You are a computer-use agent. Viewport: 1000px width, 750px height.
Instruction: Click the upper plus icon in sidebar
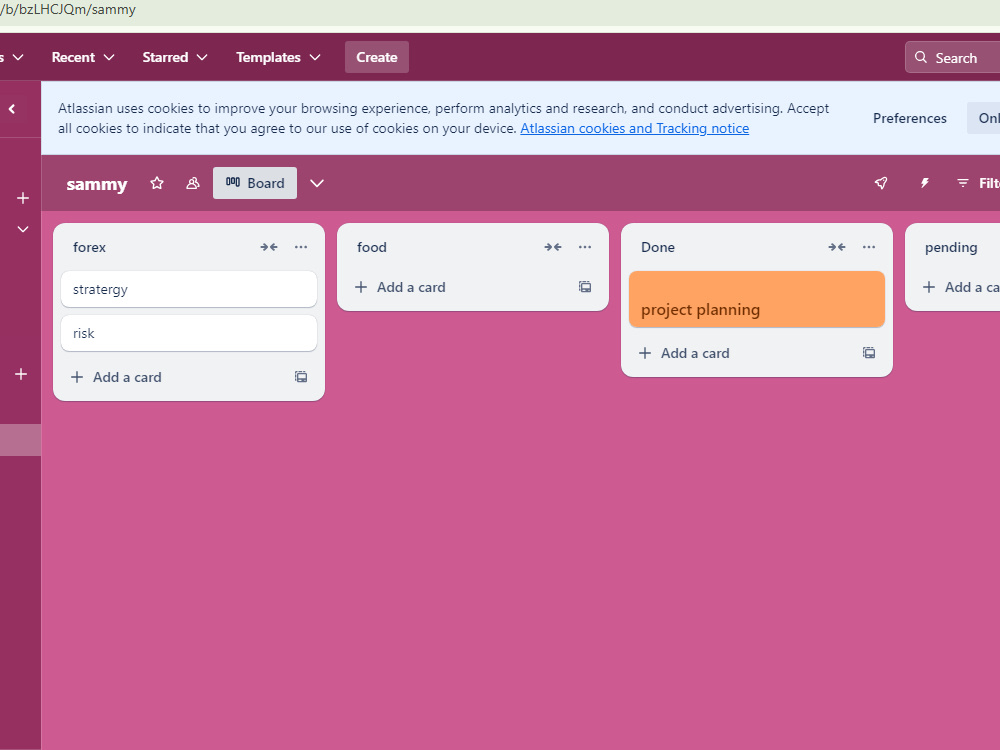(22, 198)
